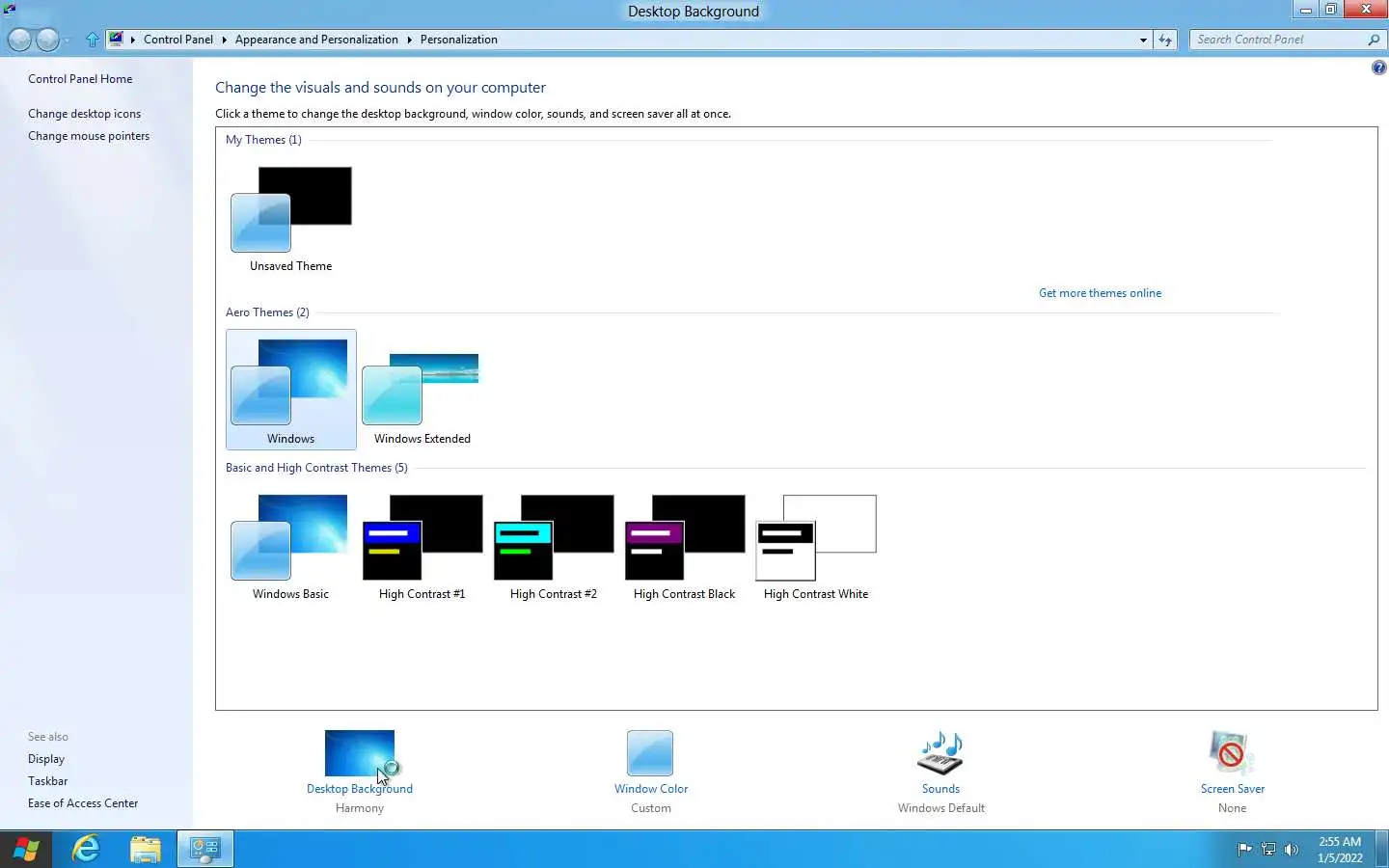
Task: Click the My Themes (1) group header
Action: 263,140
